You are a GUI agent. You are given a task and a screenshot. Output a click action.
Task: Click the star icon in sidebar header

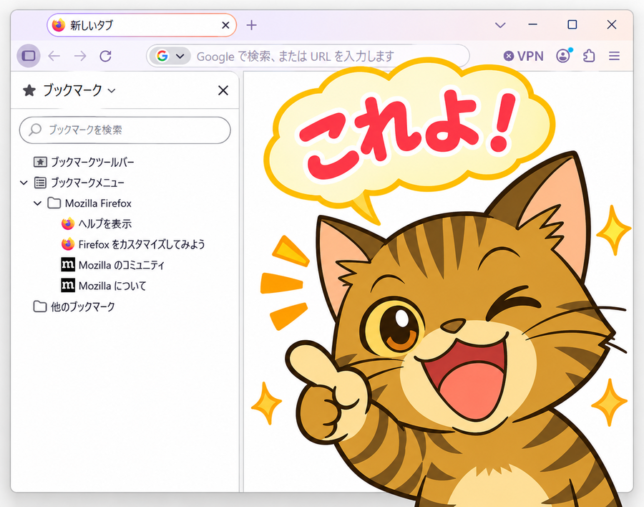[x=29, y=90]
